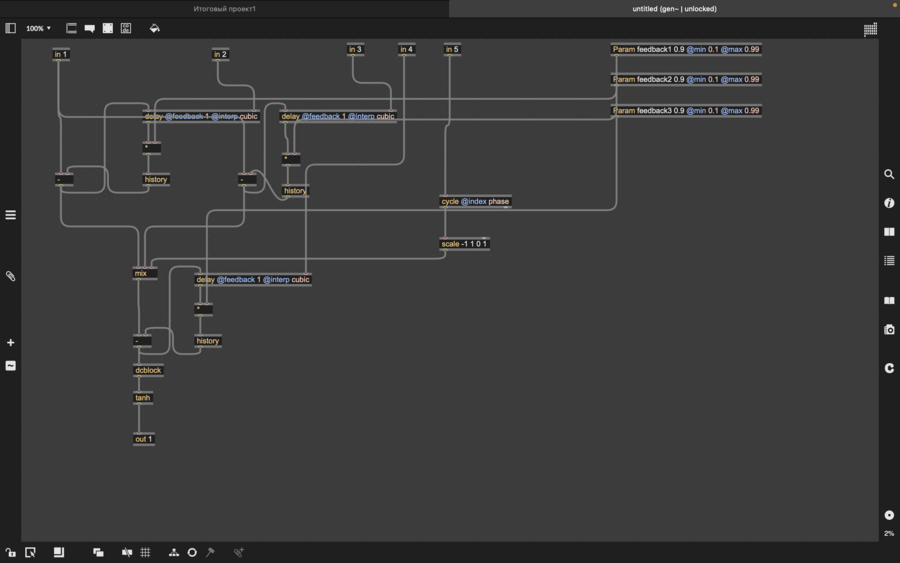Image resolution: width=900 pixels, height=563 pixels.
Task: Open the list view icon in right sidebar
Action: [x=889, y=261]
